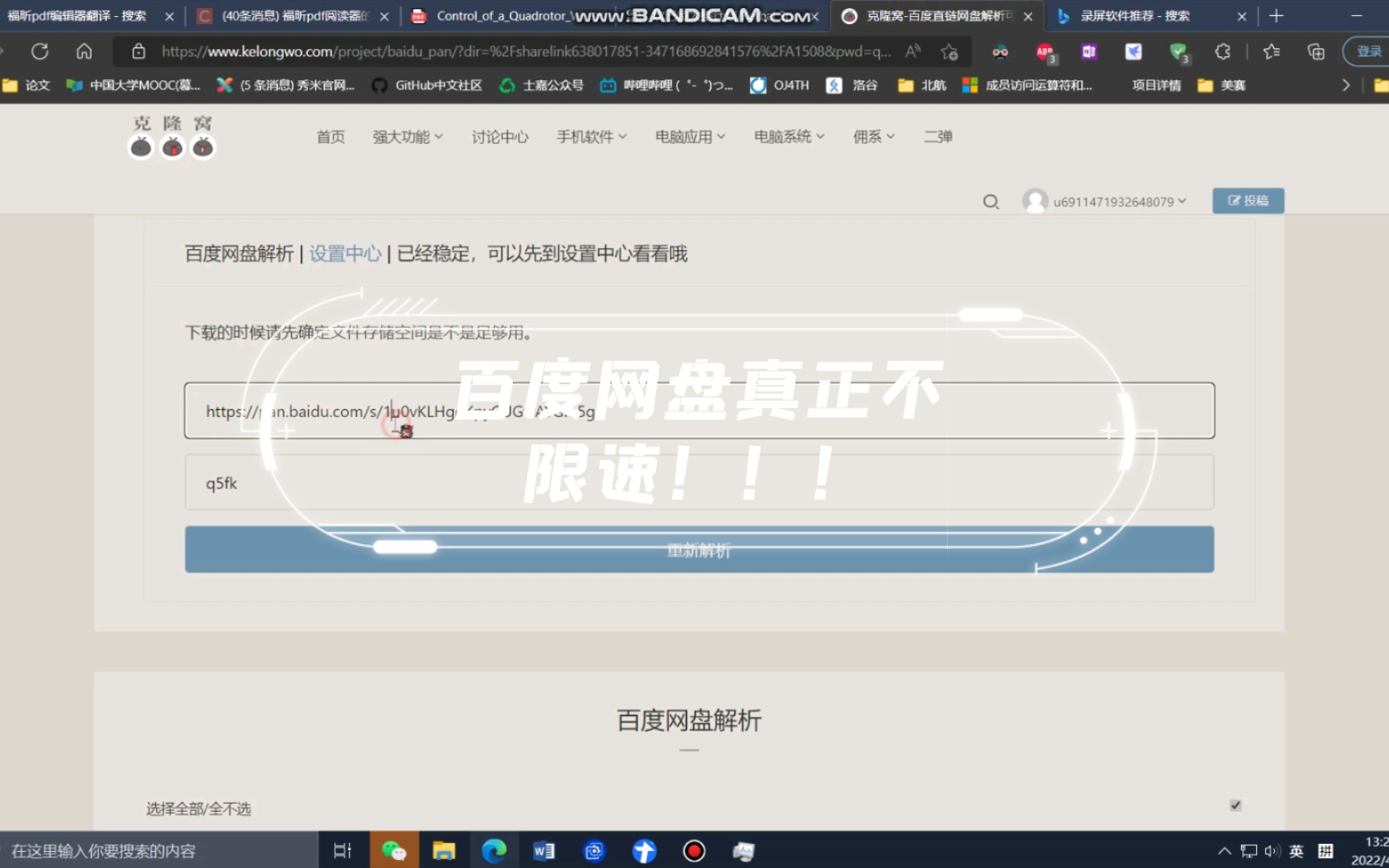Open the 论文 bookmark folder
This screenshot has width=1389, height=868.
pos(27,85)
